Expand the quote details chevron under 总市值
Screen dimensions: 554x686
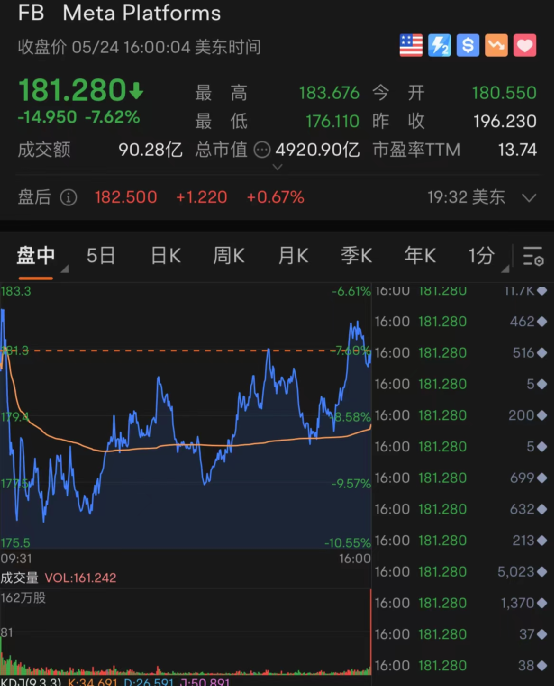tap(277, 167)
